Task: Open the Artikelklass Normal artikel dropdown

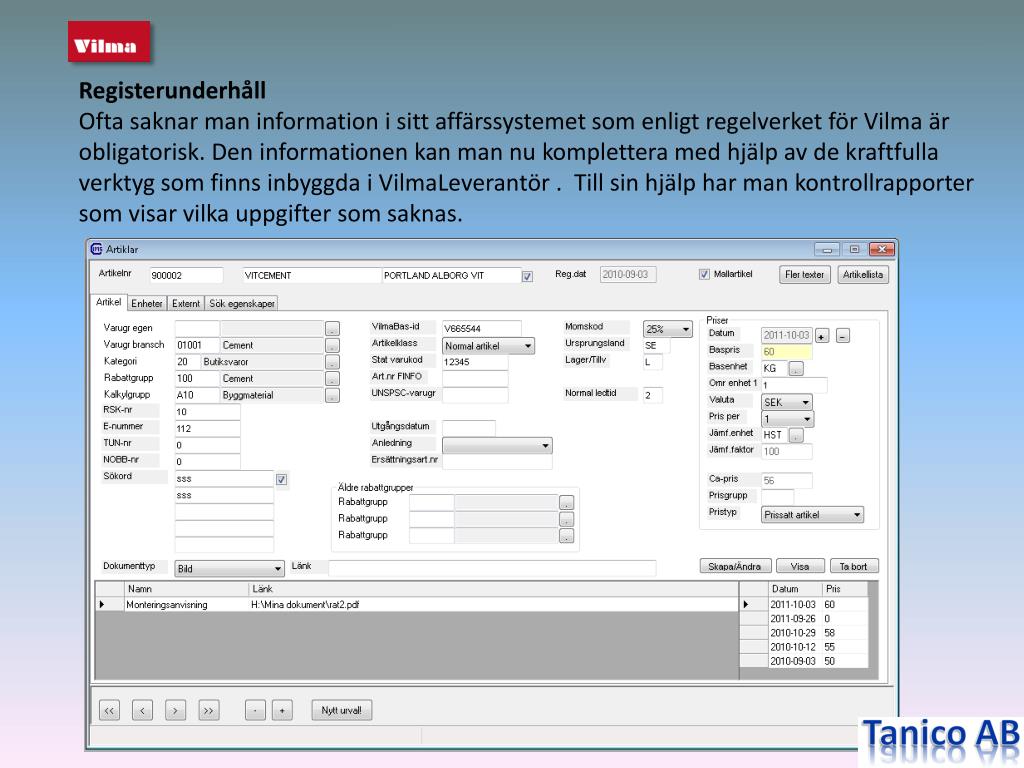Action: [488, 346]
